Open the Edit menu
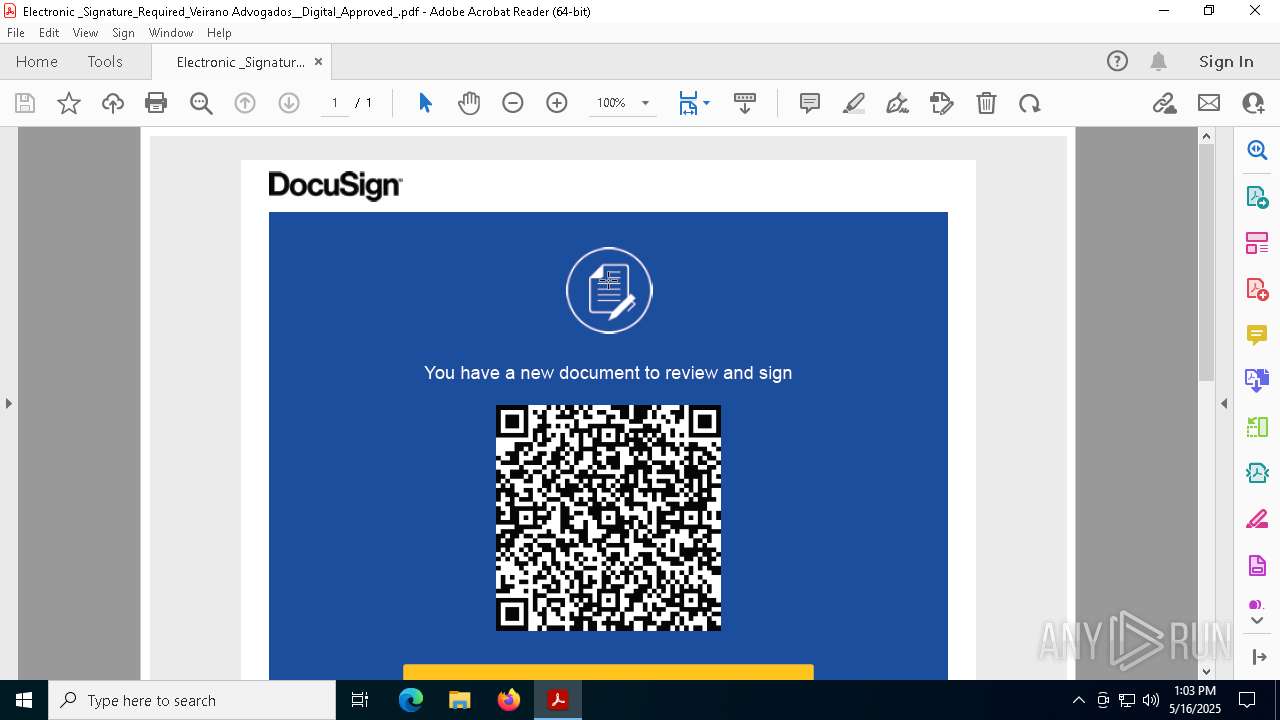The width and height of the screenshot is (1280, 720). point(49,33)
